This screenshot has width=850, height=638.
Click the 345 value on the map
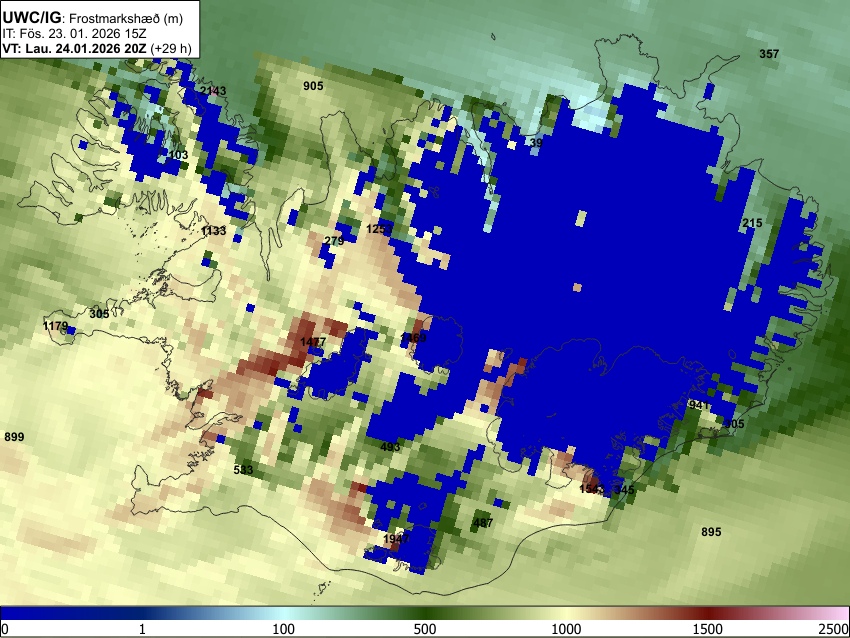pyautogui.click(x=624, y=489)
